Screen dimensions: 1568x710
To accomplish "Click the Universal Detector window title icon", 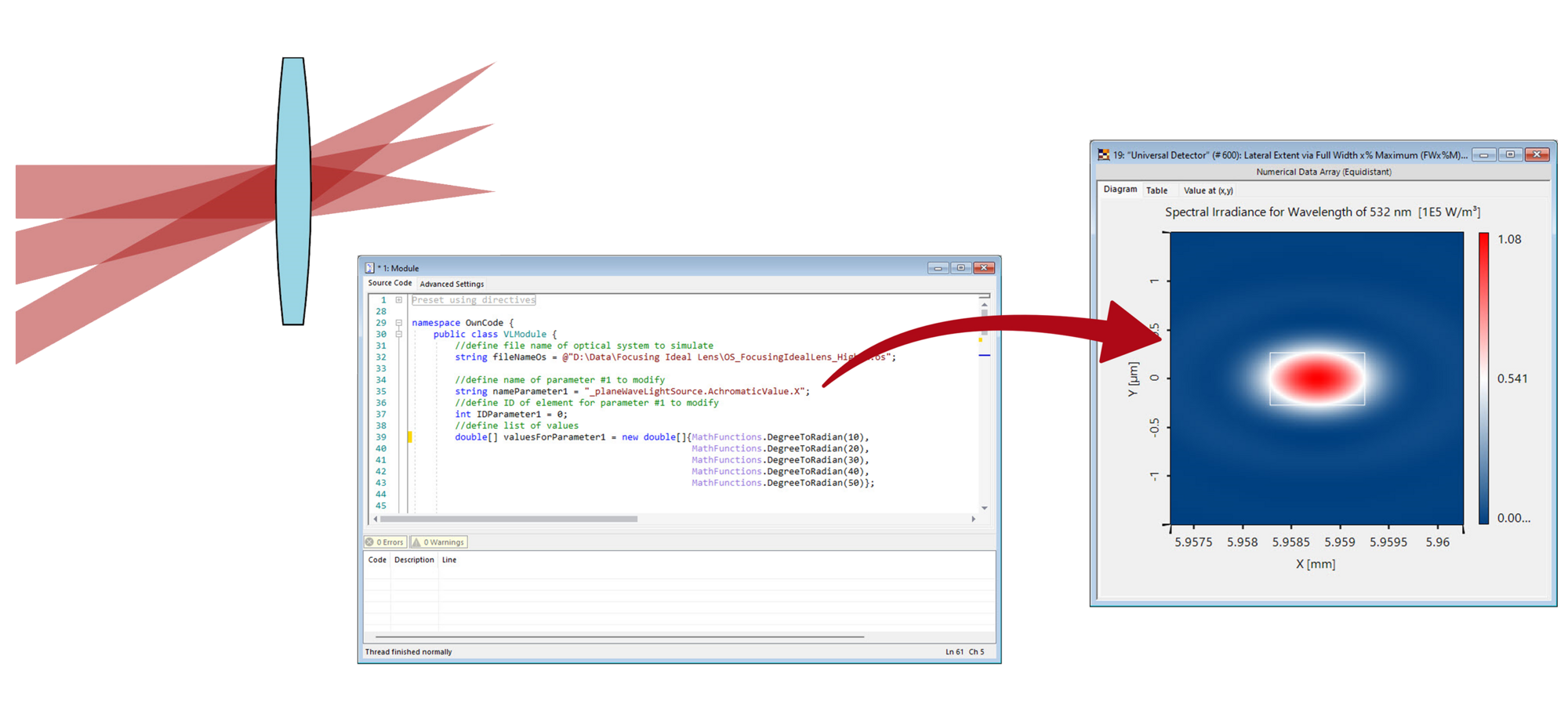I will [1104, 155].
